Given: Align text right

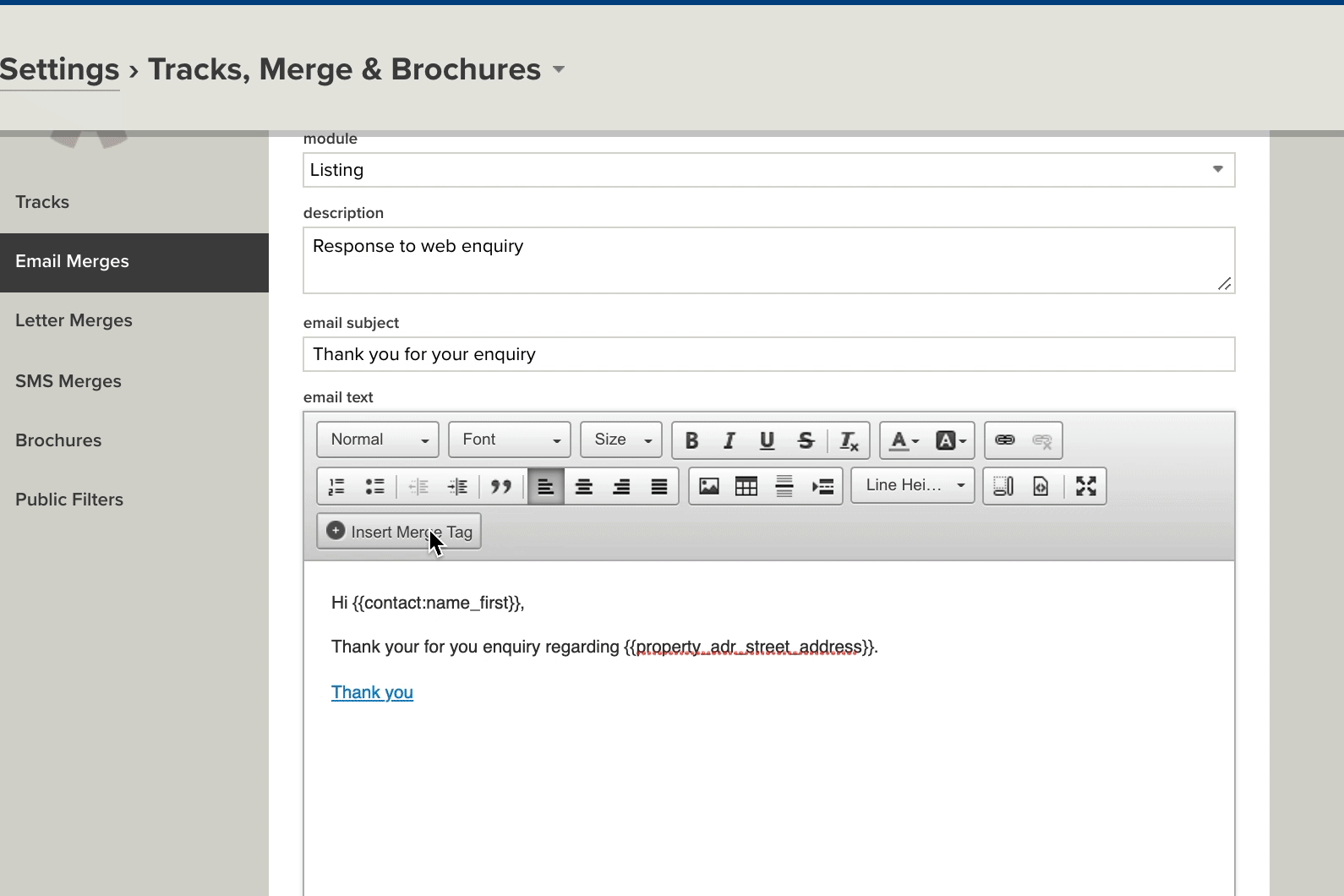Looking at the screenshot, I should coord(621,486).
